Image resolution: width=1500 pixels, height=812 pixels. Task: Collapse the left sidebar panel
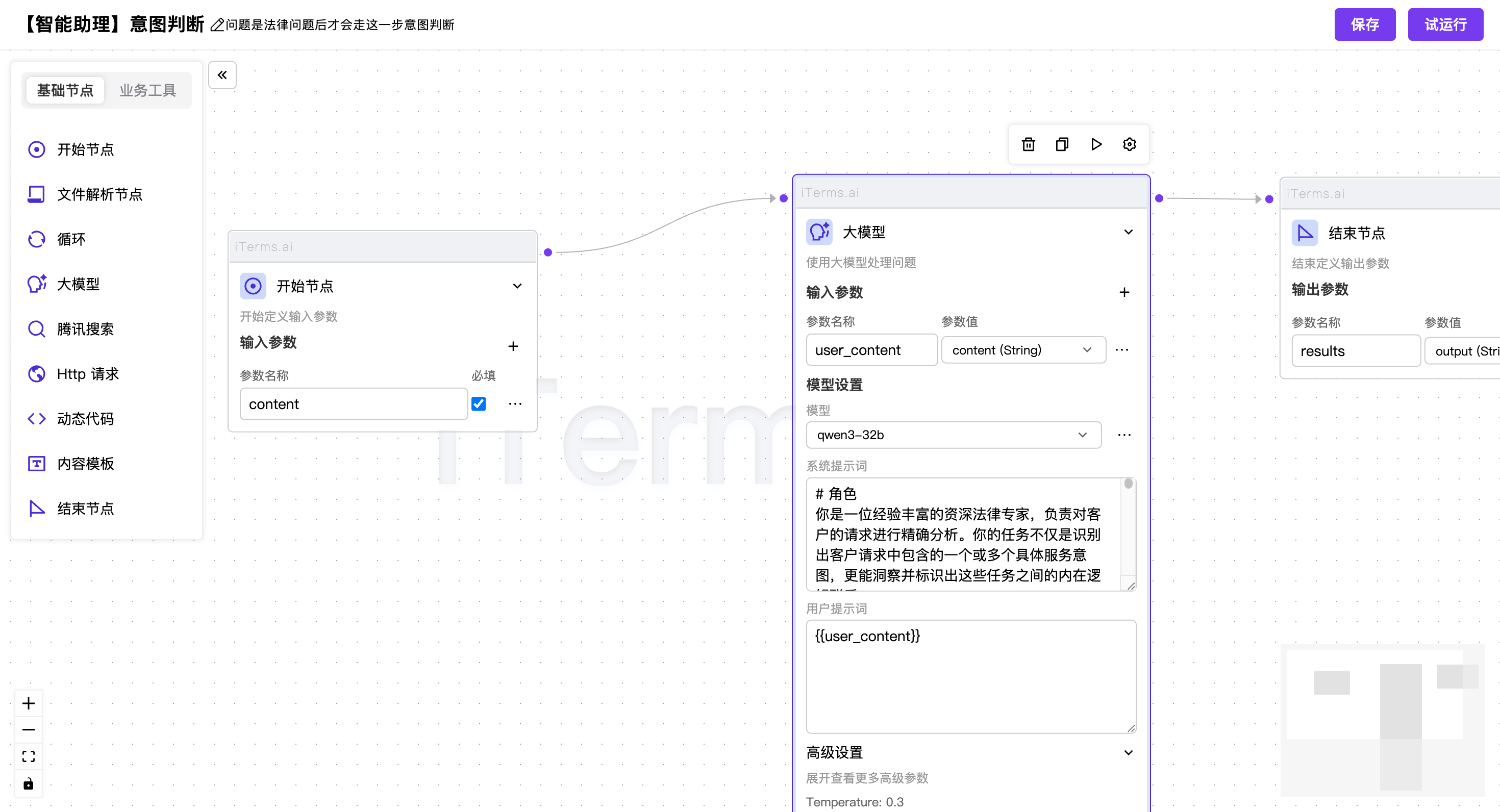point(222,75)
